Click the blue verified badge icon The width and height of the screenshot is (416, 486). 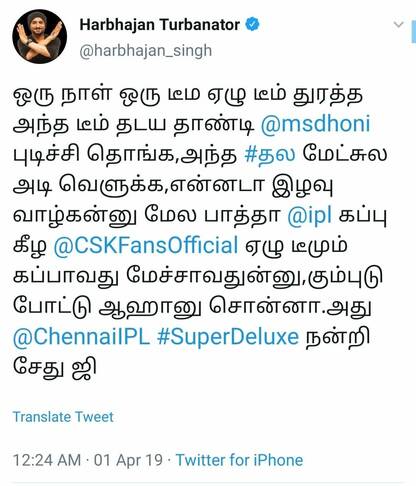point(252,24)
